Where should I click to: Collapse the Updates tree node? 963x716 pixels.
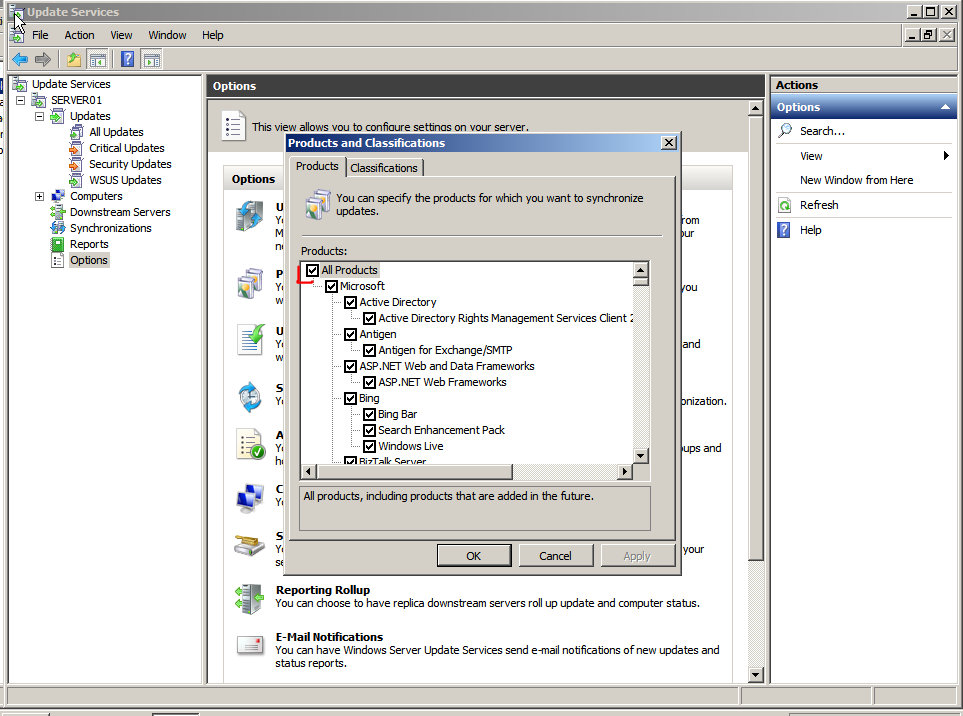coord(39,116)
